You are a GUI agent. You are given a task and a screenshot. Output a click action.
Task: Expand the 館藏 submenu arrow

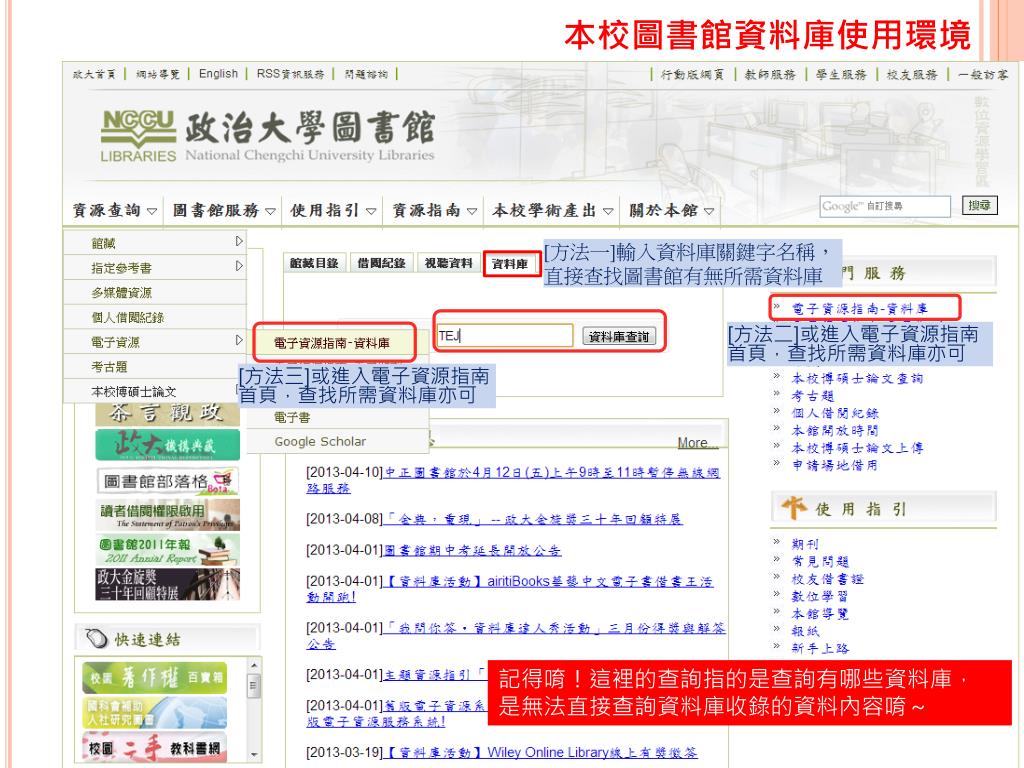pyautogui.click(x=239, y=242)
